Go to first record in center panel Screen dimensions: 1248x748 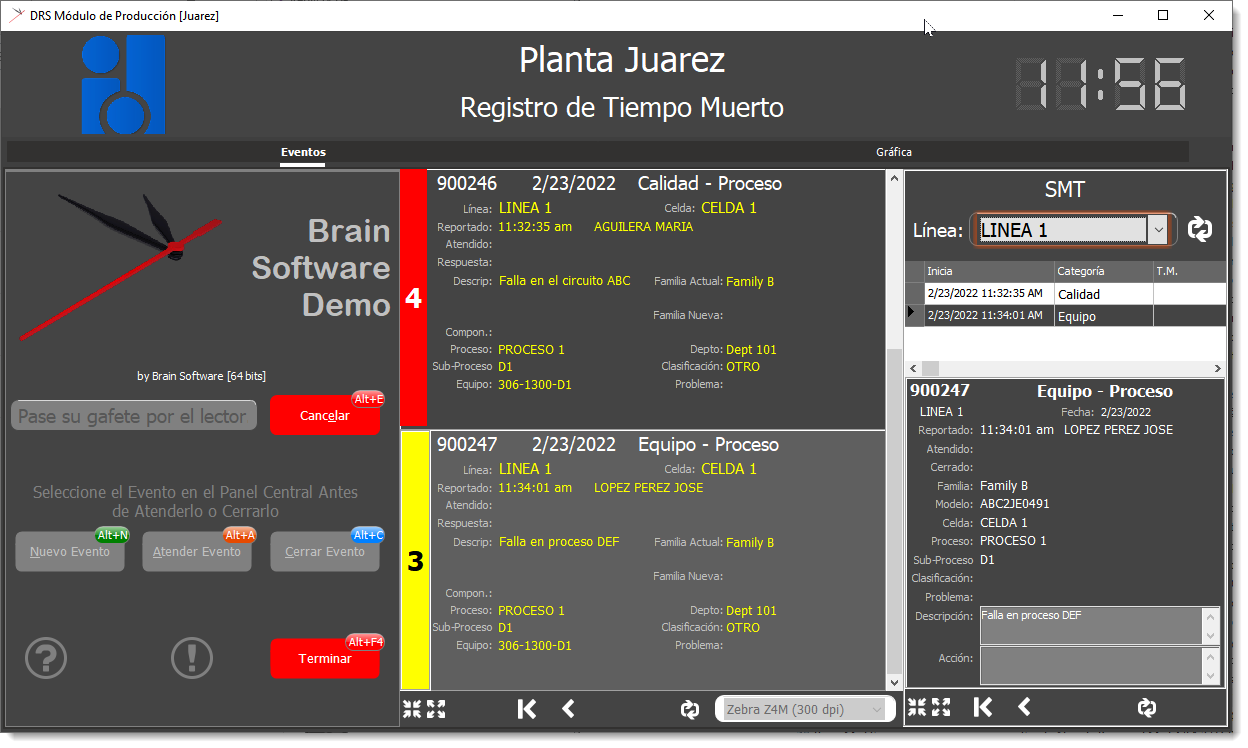click(527, 709)
